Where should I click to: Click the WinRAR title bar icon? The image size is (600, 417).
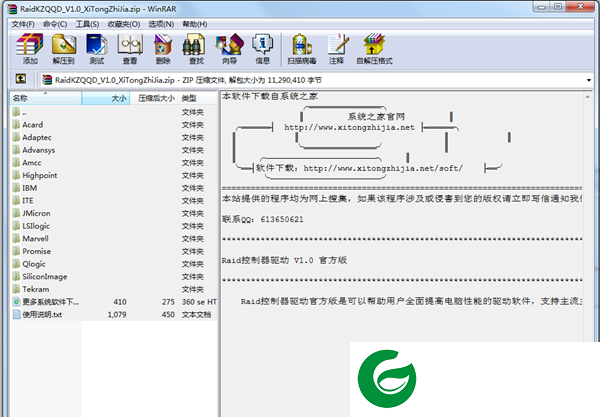tap(12, 8)
